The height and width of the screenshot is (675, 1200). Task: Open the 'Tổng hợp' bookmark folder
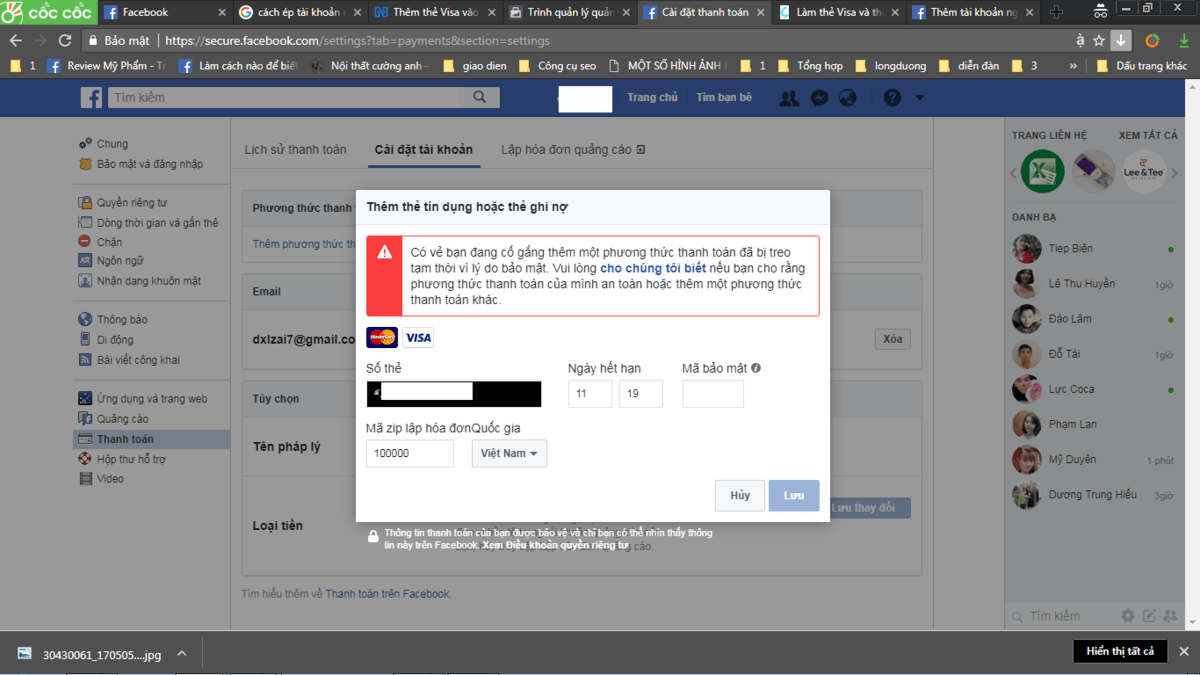[x=811, y=66]
